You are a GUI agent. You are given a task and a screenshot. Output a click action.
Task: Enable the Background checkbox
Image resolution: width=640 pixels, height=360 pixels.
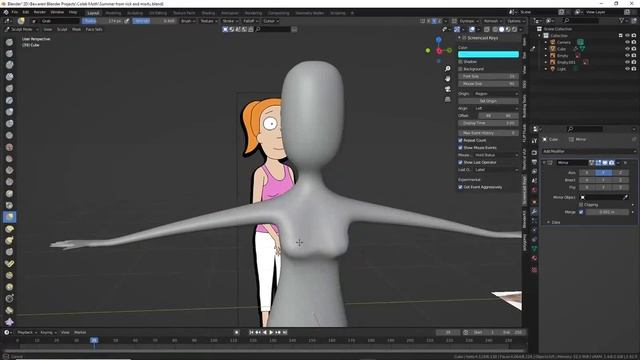460,69
